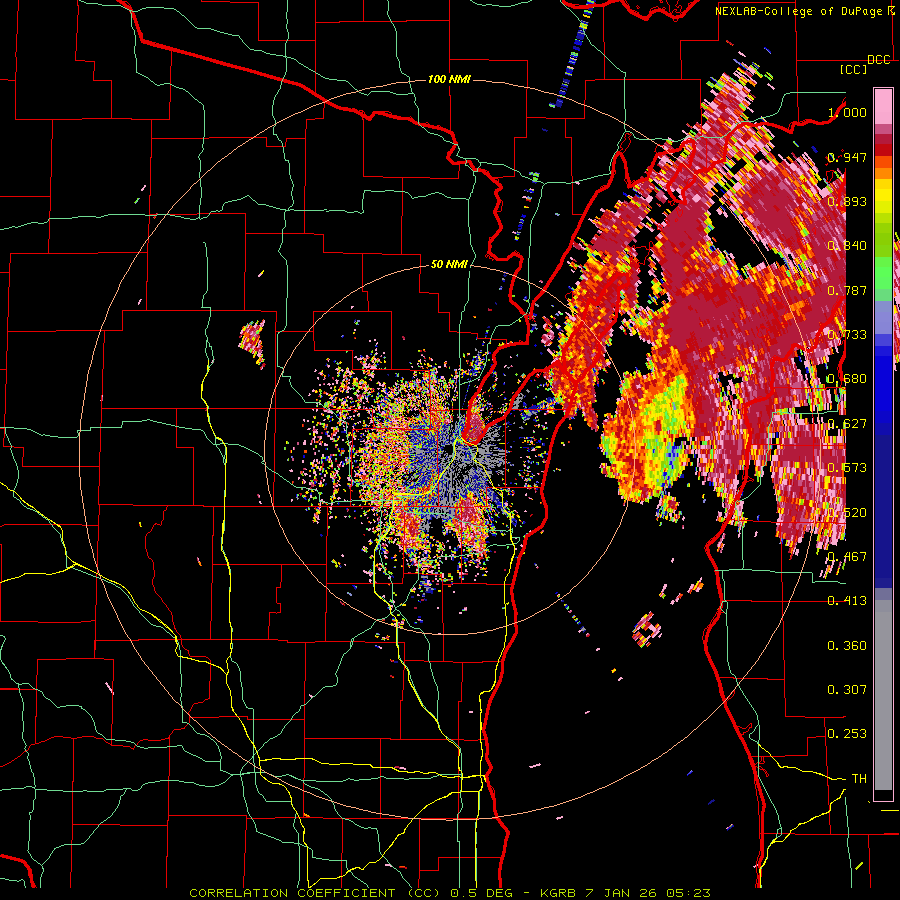
Task: Click the 1.000 color scale value
Action: [x=847, y=112]
